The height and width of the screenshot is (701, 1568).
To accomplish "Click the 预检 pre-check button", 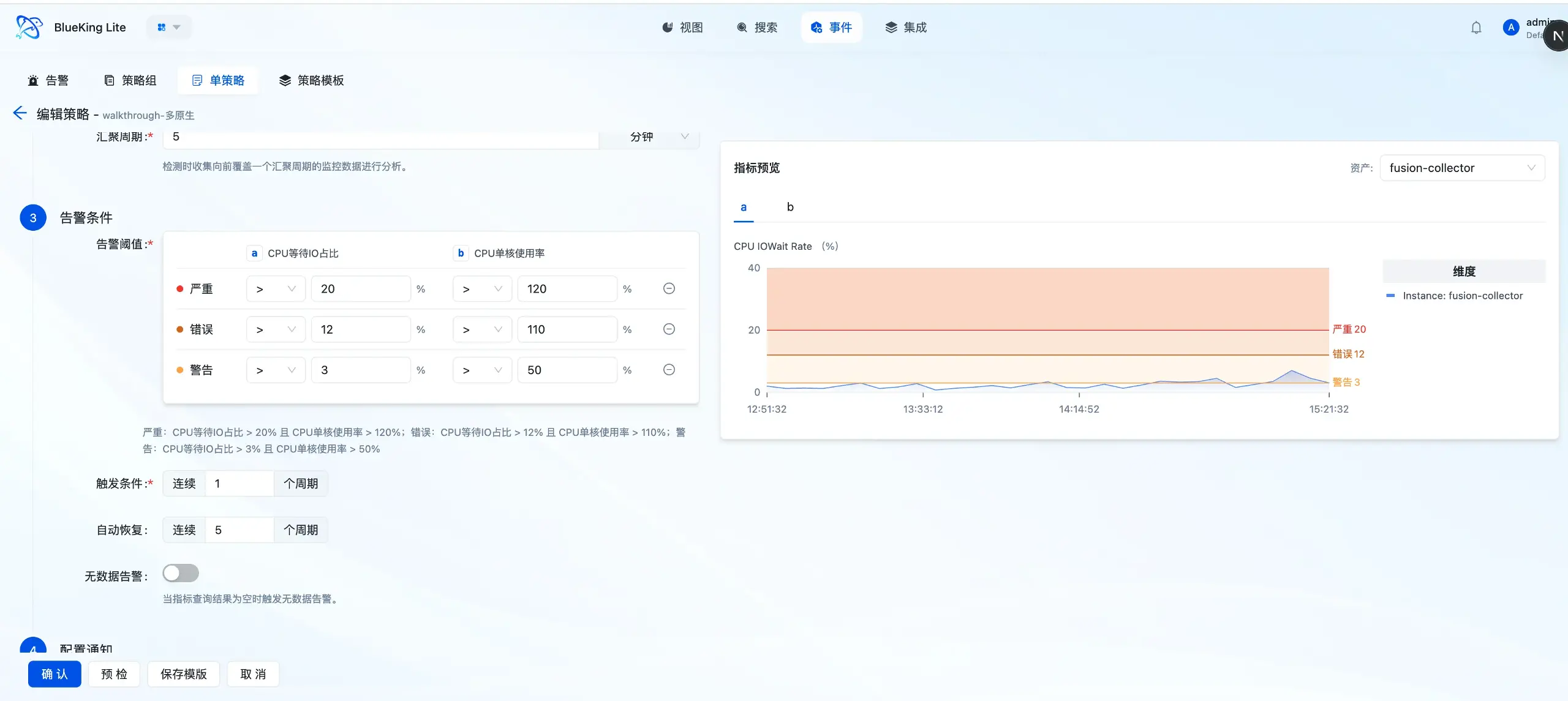I will 114,674.
